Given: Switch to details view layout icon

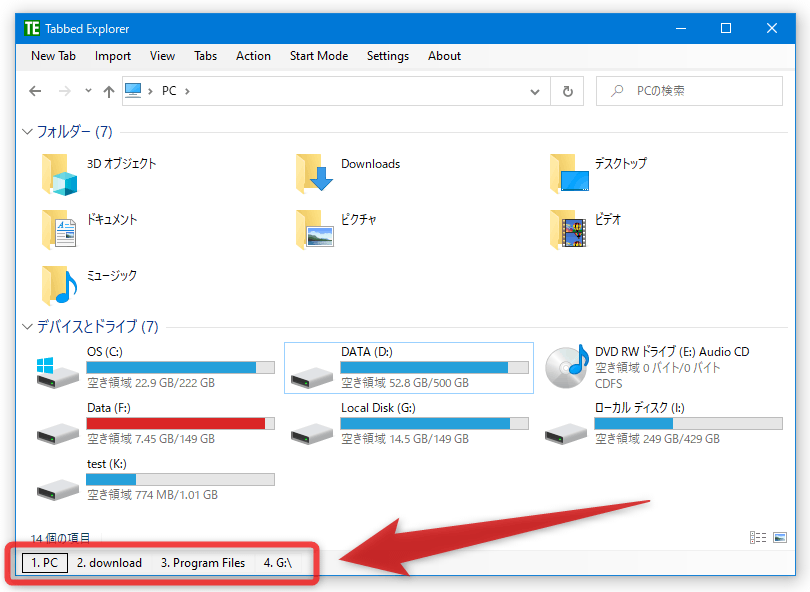Looking at the screenshot, I should tap(758, 538).
